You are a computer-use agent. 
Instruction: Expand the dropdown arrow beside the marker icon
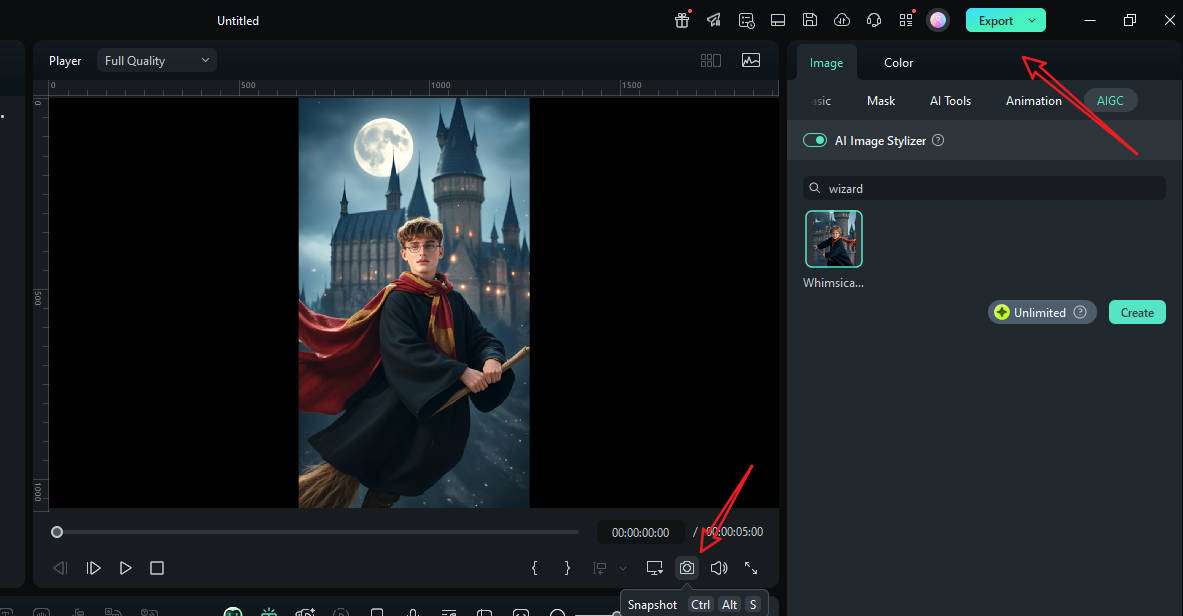point(622,568)
